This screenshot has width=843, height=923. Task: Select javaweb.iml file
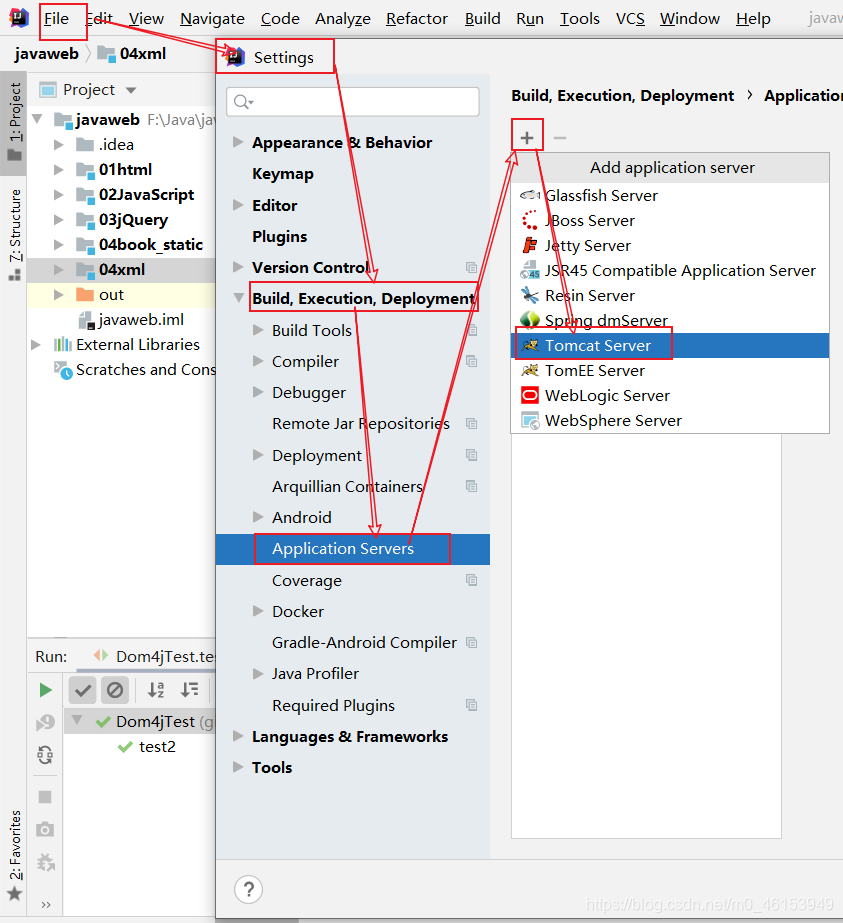[141, 320]
